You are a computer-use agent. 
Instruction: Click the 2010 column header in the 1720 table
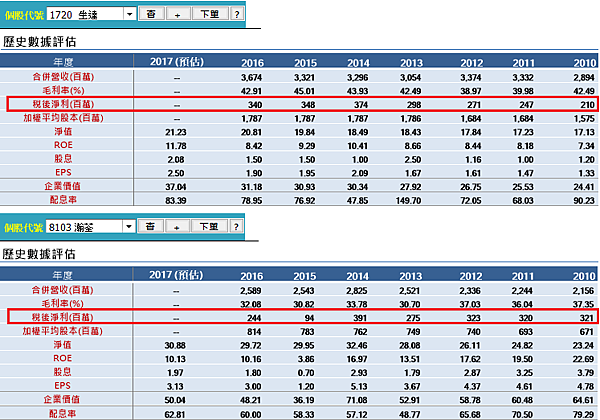(x=585, y=63)
